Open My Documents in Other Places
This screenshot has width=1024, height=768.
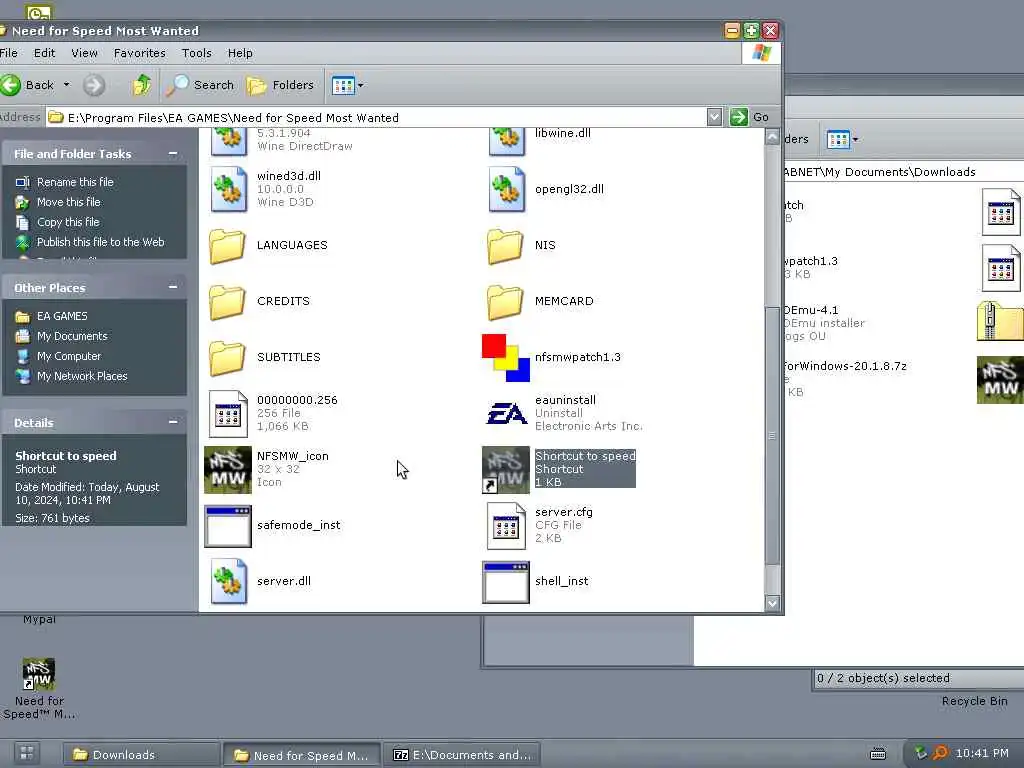click(x=61, y=336)
